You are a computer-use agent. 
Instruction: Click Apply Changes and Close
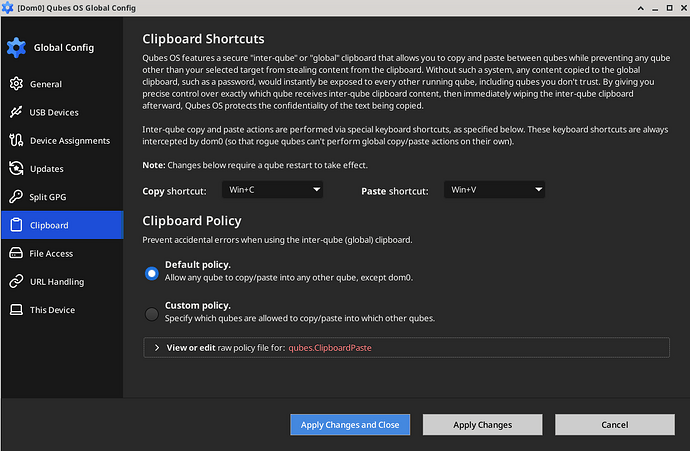point(350,425)
